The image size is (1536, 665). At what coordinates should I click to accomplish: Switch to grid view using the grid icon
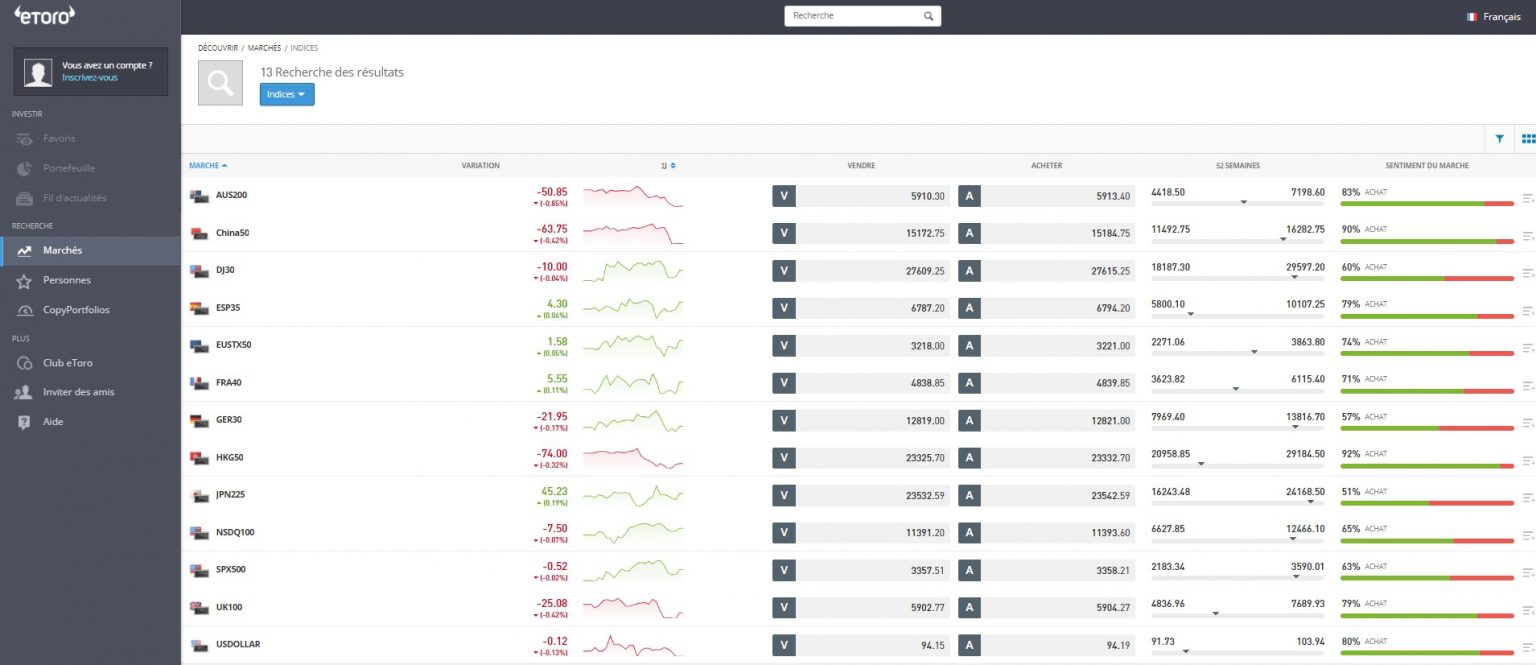click(x=1527, y=139)
